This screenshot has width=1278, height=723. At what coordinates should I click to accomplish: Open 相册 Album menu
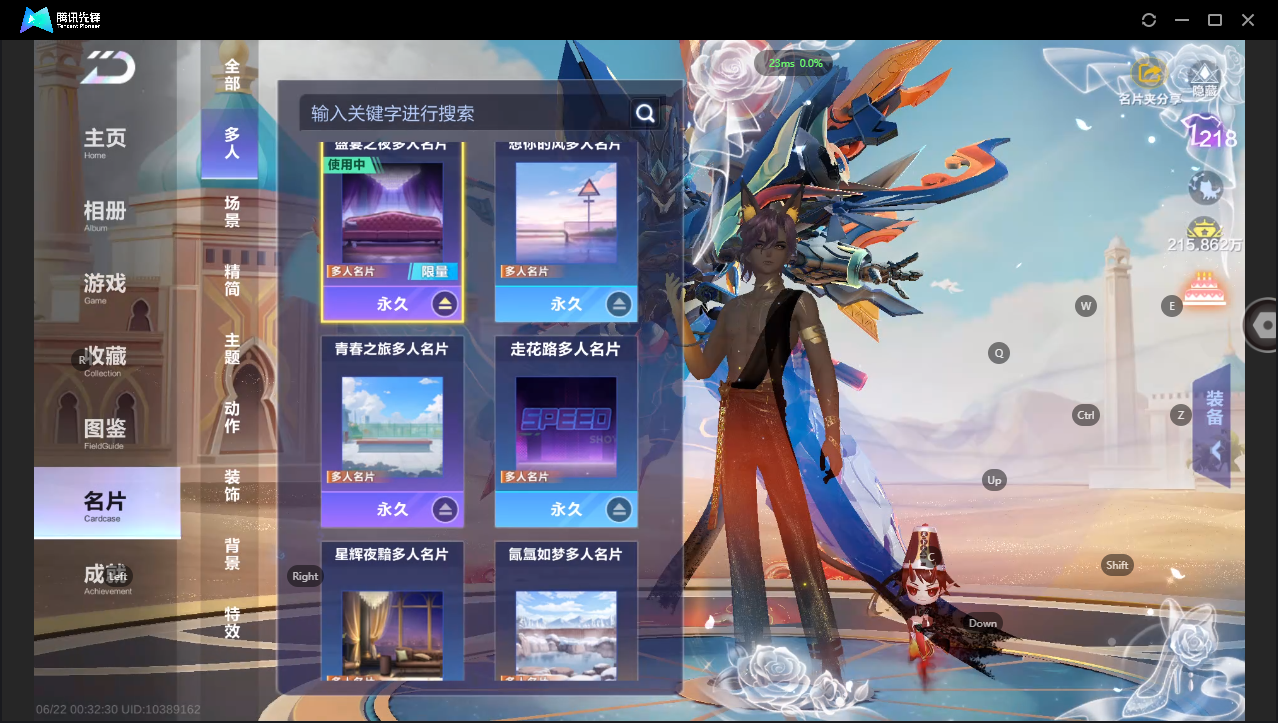tap(105, 214)
